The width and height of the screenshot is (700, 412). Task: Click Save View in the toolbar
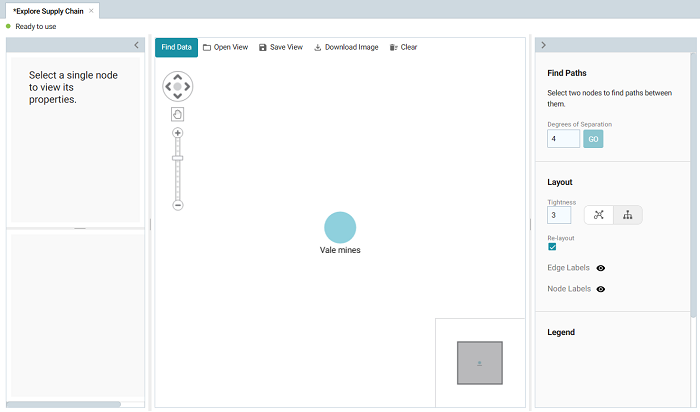pyautogui.click(x=281, y=47)
